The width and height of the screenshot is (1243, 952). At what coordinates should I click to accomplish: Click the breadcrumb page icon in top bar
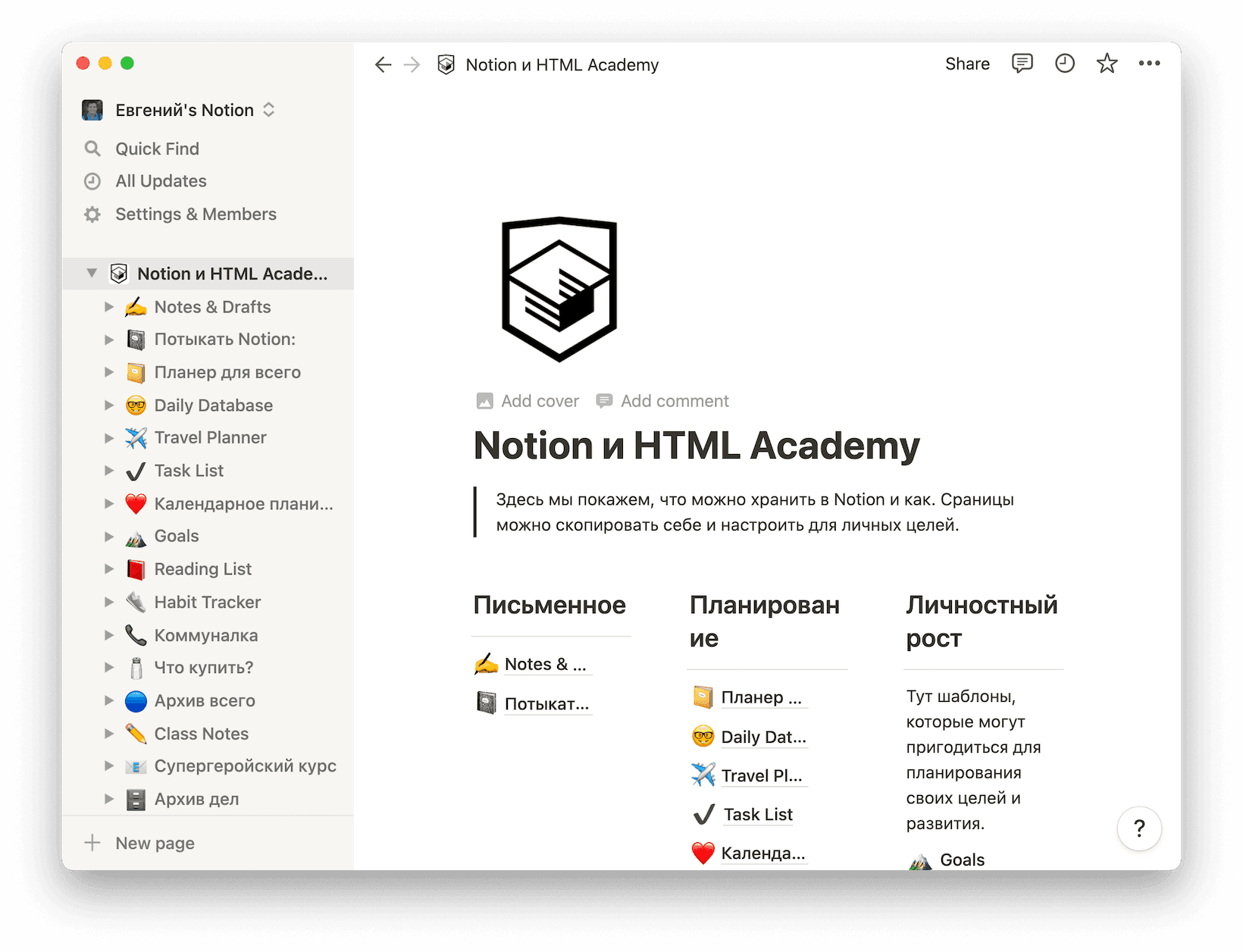tap(446, 65)
